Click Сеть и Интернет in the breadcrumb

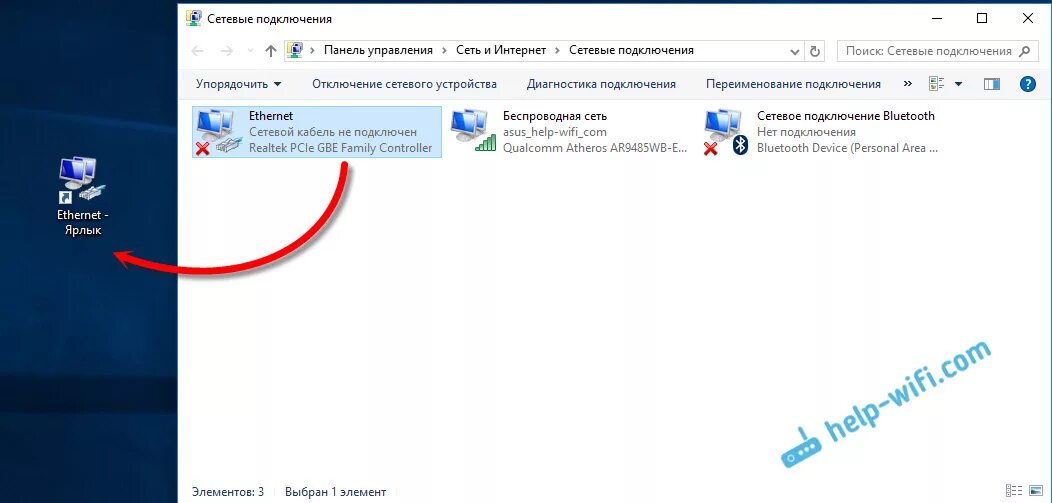pyautogui.click(x=501, y=50)
